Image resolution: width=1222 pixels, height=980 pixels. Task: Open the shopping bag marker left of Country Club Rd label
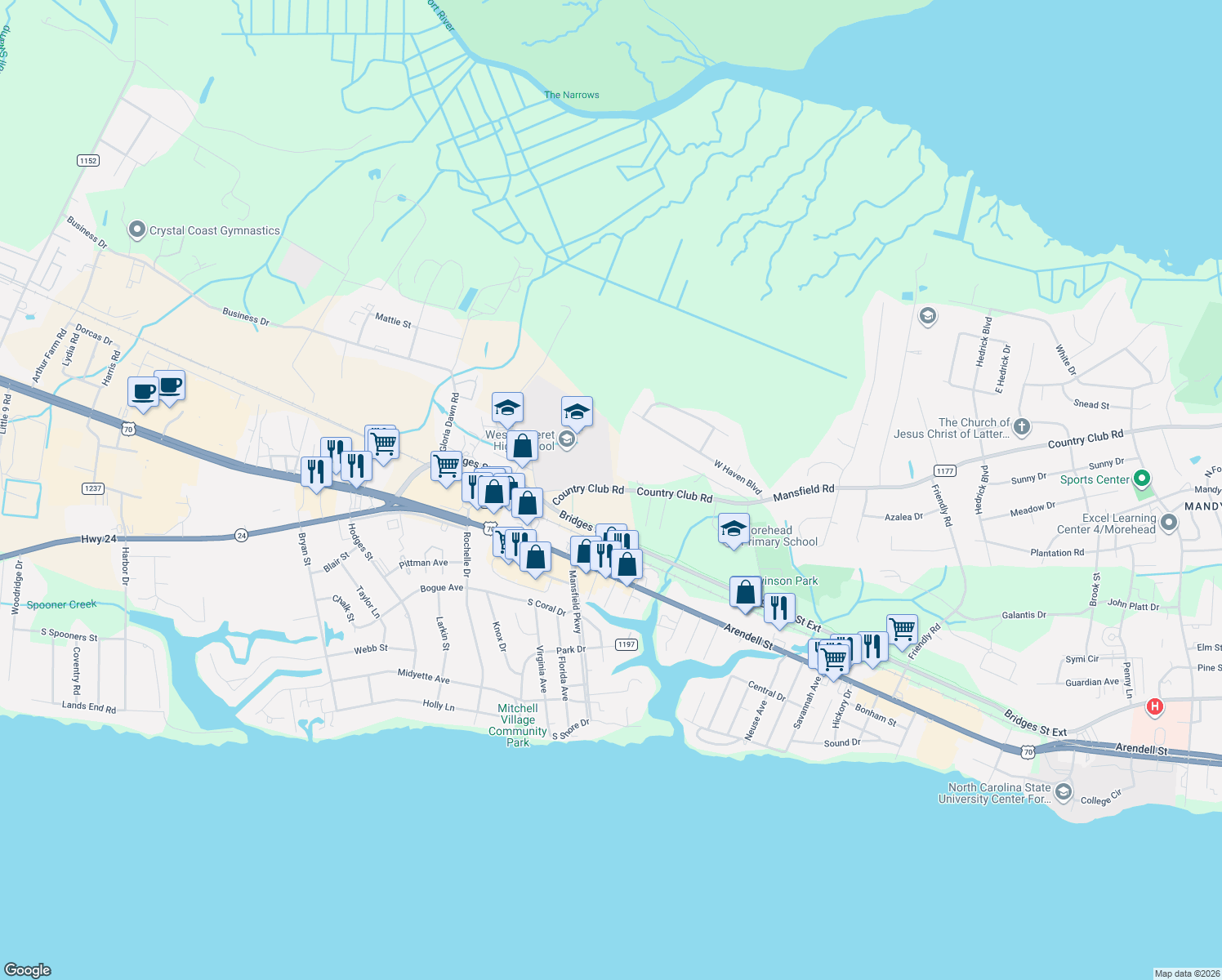click(528, 505)
